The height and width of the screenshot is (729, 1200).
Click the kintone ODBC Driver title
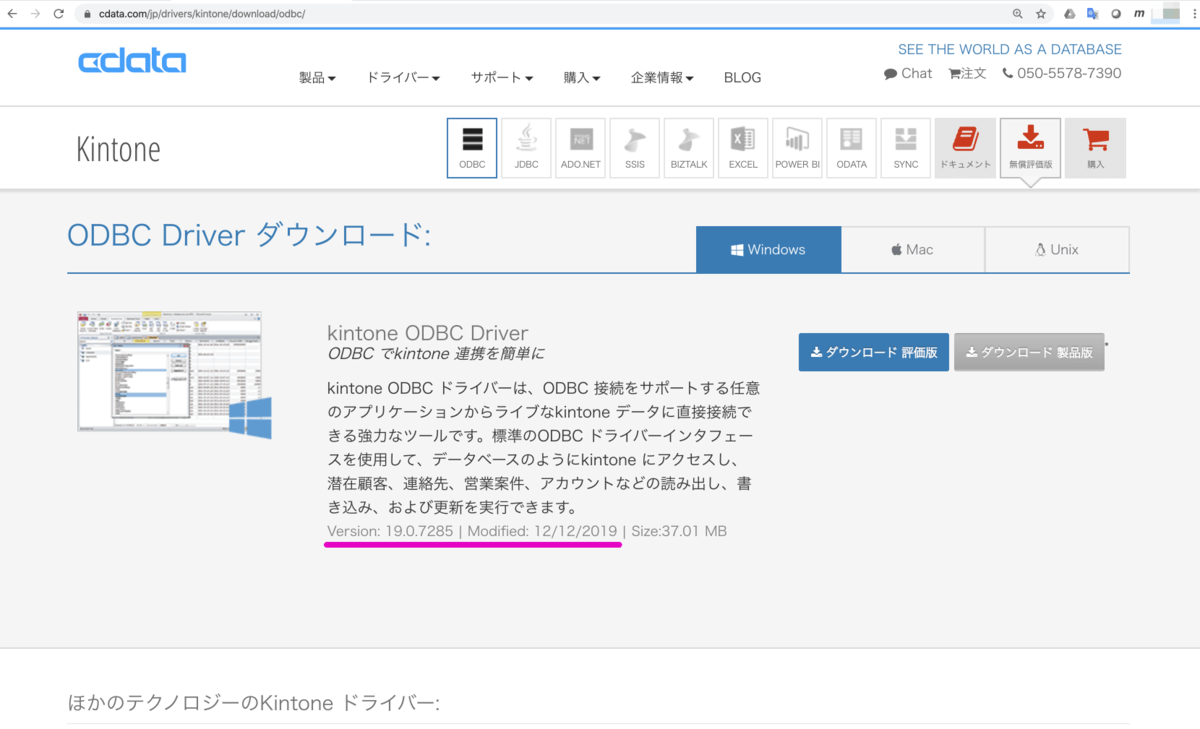[x=427, y=333]
